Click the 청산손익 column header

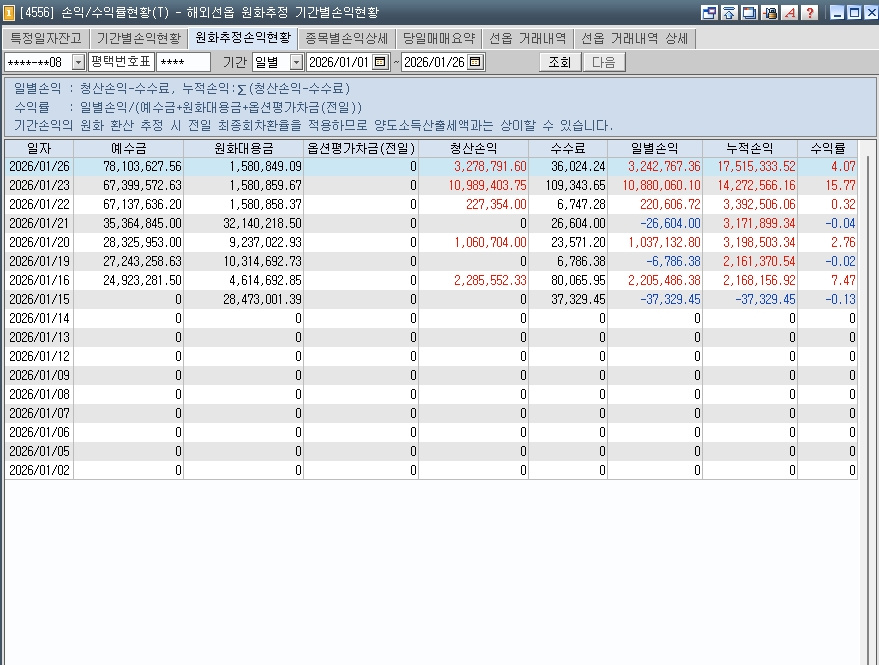coord(474,149)
